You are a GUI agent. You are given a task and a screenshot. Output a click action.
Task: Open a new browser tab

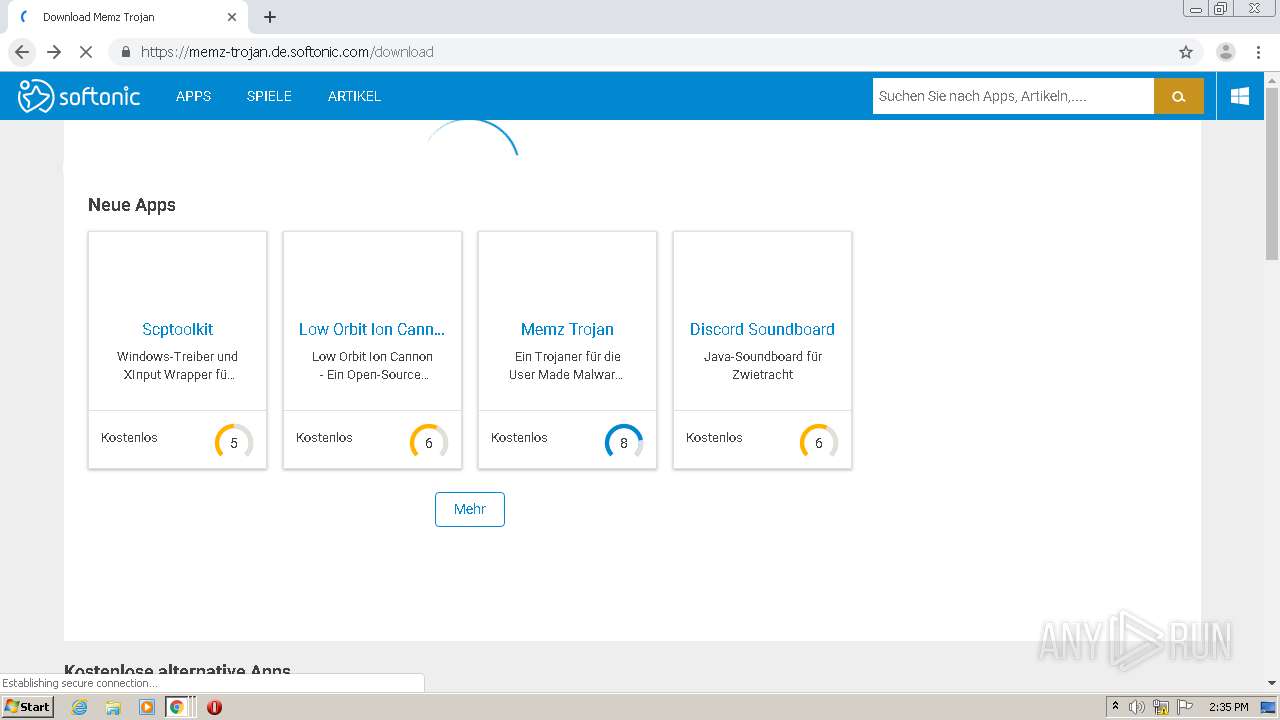(270, 17)
